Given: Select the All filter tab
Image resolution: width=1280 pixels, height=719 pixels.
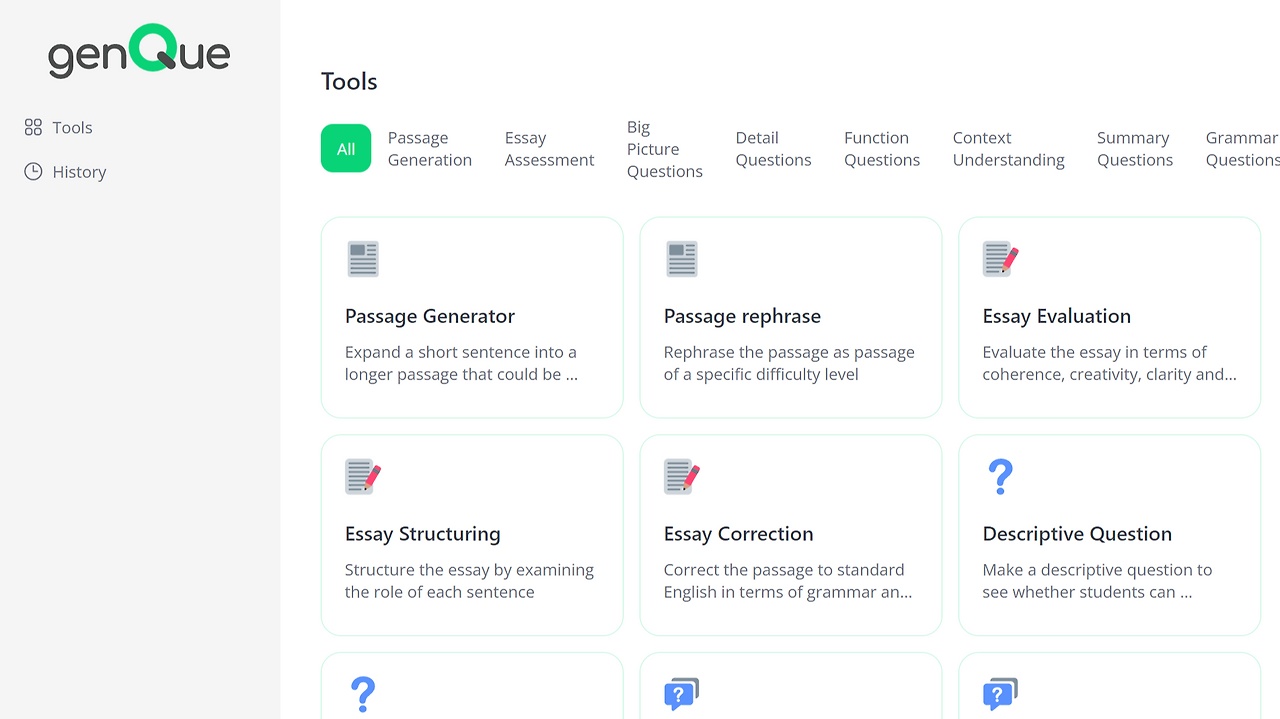Looking at the screenshot, I should [x=346, y=148].
